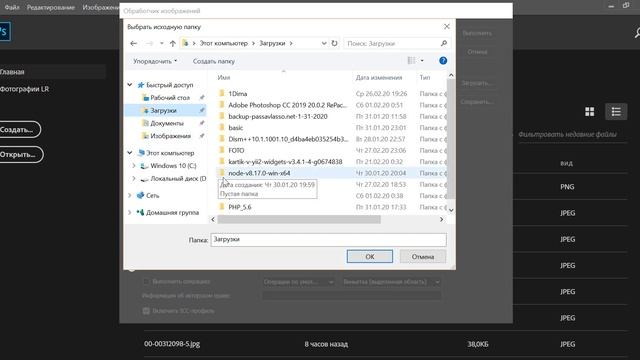Open the action set dropdown
The width and height of the screenshot is (640, 360).
point(298,282)
